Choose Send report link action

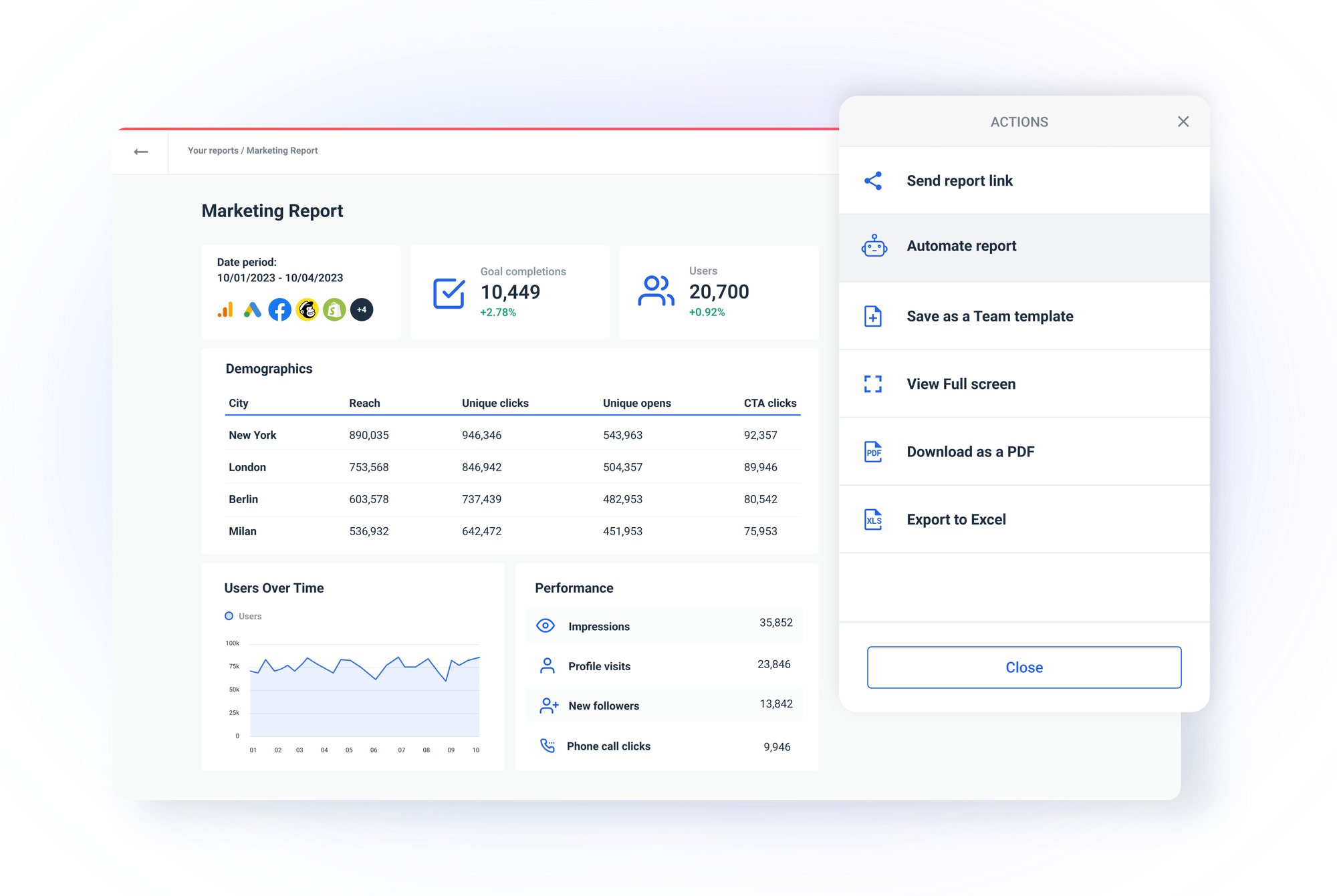pos(959,180)
